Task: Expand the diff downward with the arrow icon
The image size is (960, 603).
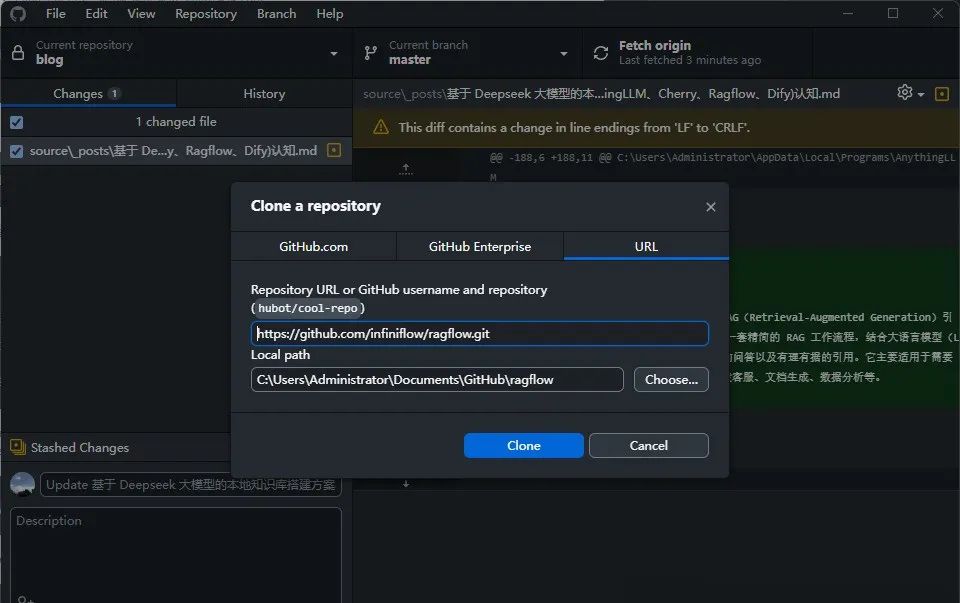Action: point(405,484)
